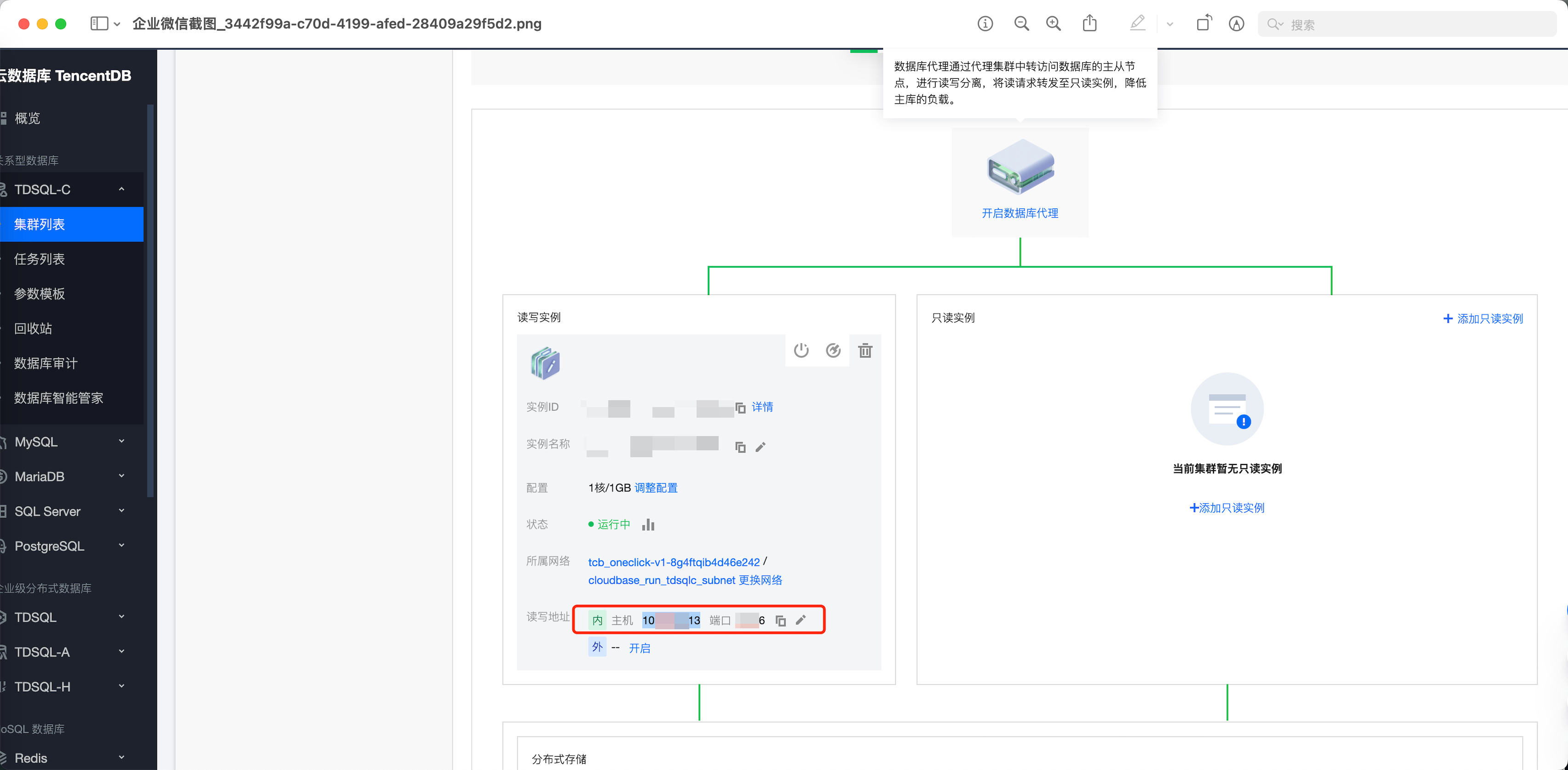Delete the instance with the trash icon

pos(865,350)
